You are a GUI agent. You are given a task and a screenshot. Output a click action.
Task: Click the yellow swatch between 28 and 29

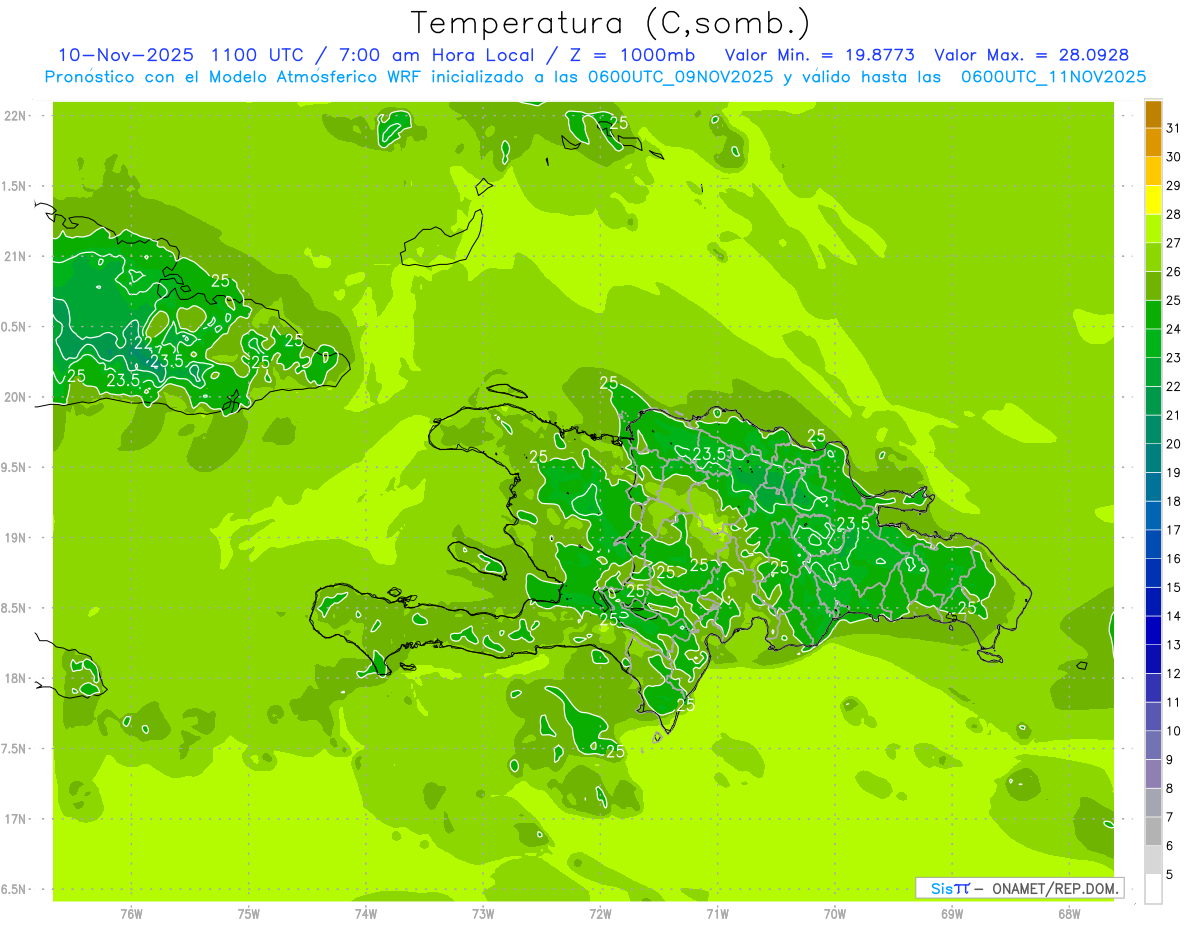tap(1153, 200)
